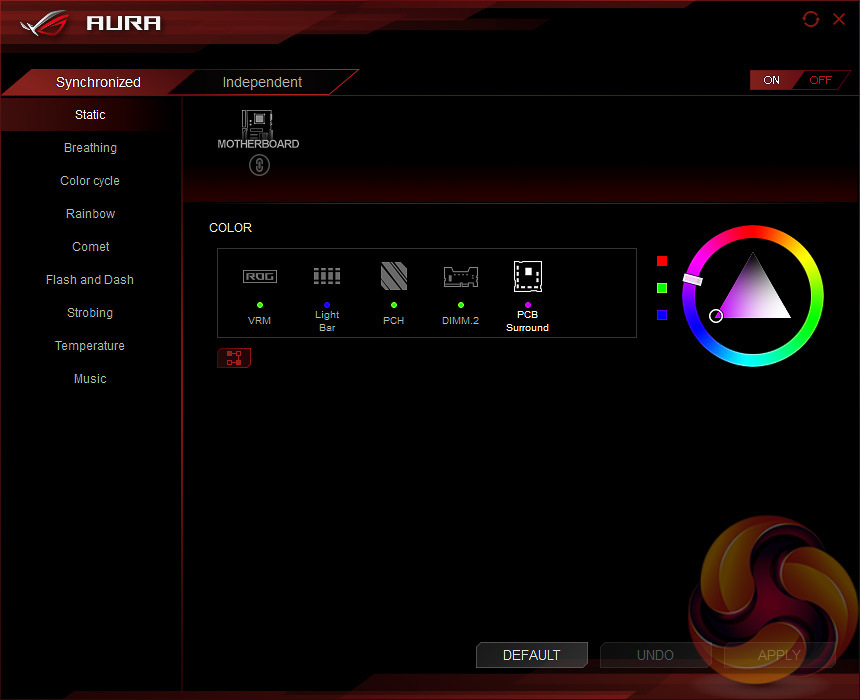The width and height of the screenshot is (860, 700).
Task: Select the Light Bar zone icon
Action: point(327,276)
